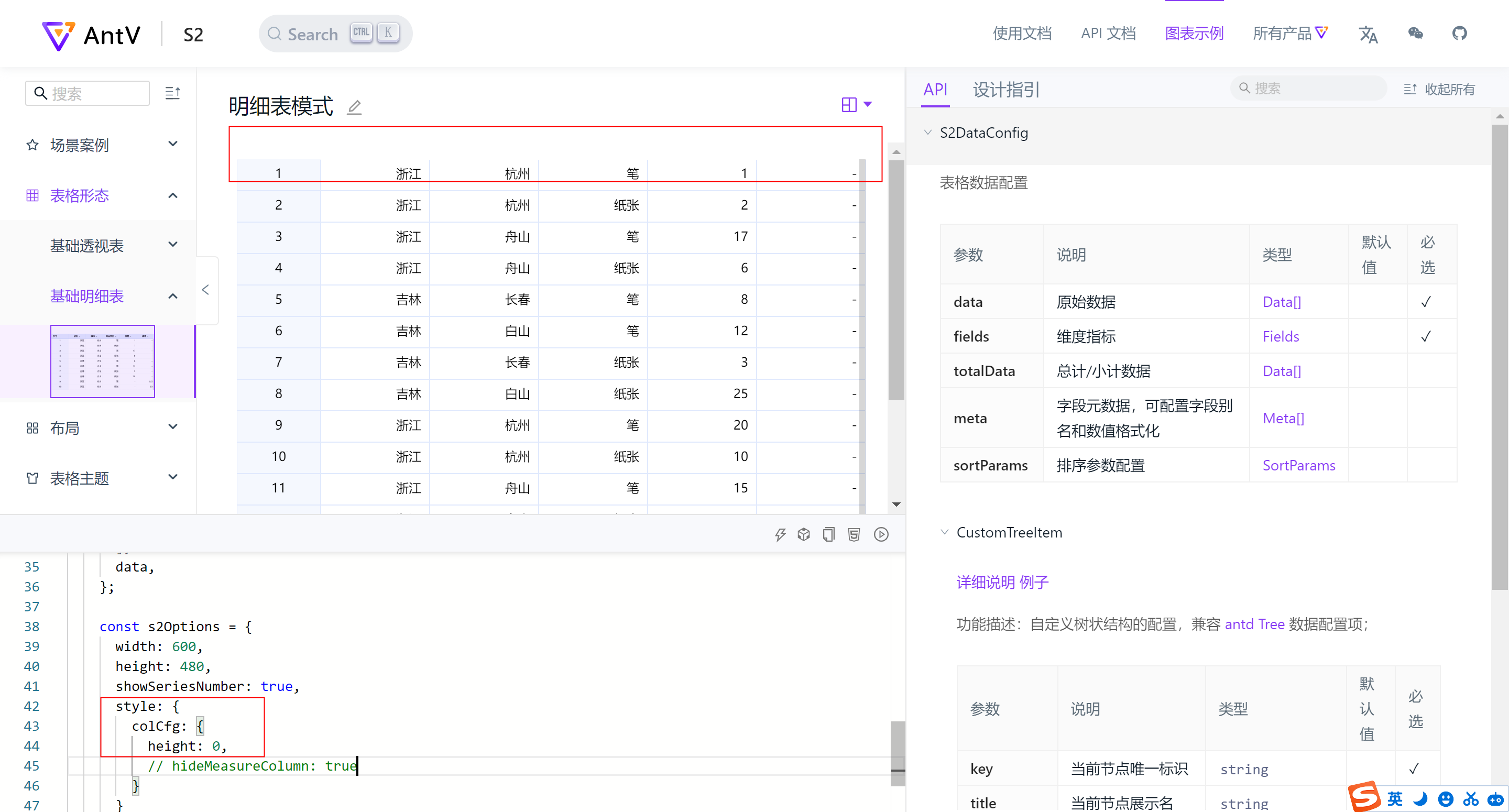This screenshot has height=812, width=1509.
Task: Open the AntV S2 GitHub repository
Action: point(1459,34)
